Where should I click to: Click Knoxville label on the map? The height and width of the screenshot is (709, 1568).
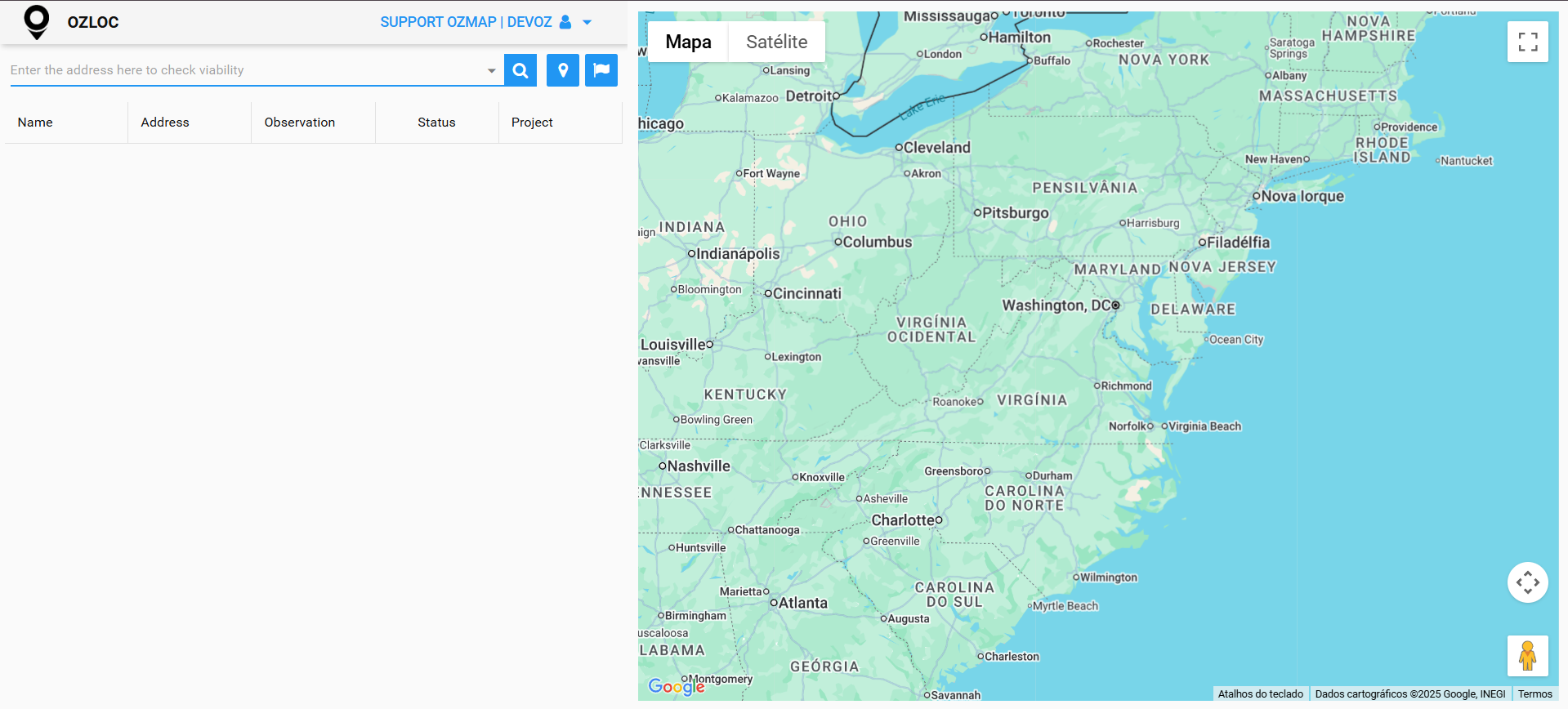[821, 477]
